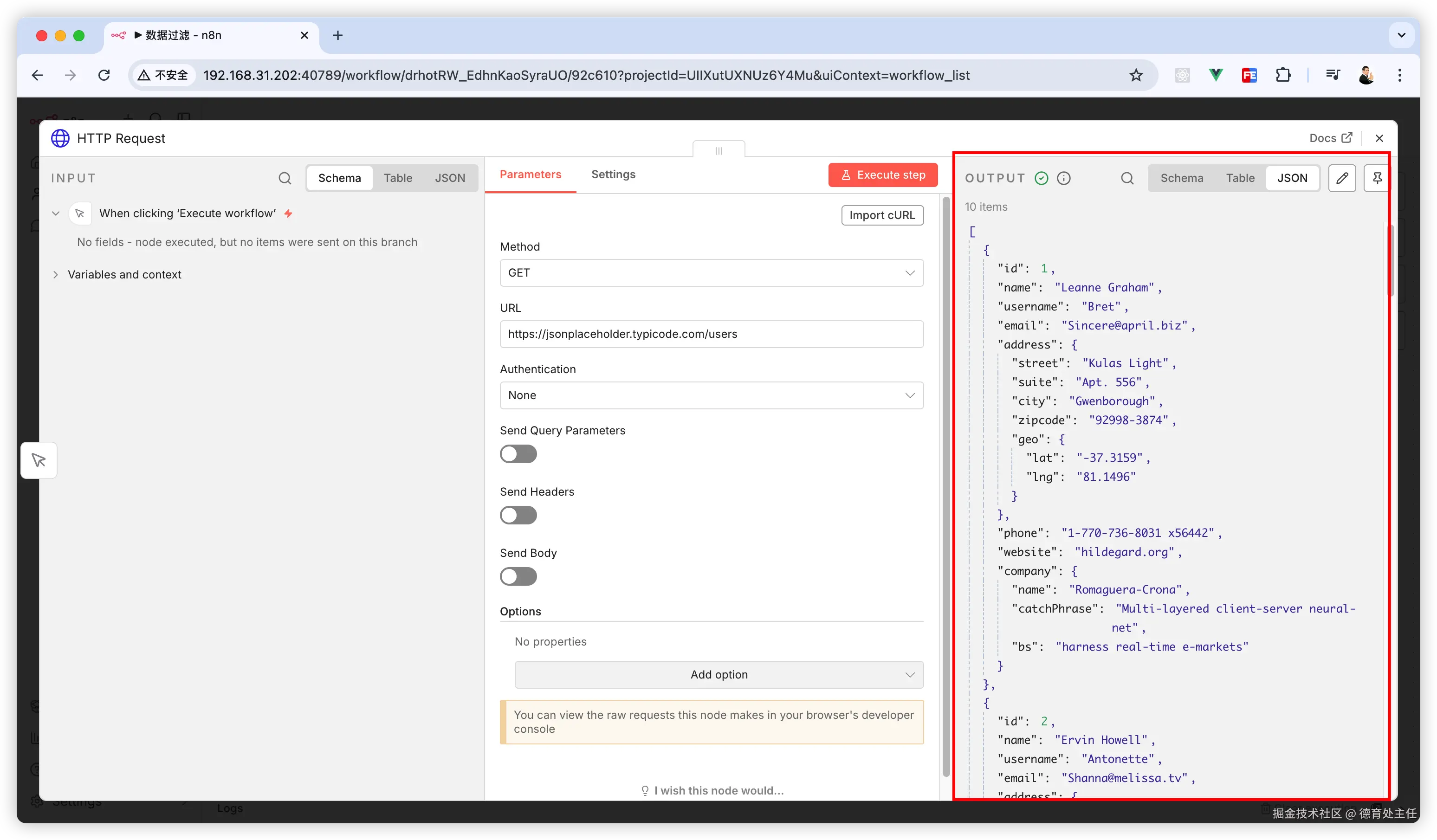The height and width of the screenshot is (840, 1437).
Task: Open the Method GET dropdown
Action: point(711,272)
